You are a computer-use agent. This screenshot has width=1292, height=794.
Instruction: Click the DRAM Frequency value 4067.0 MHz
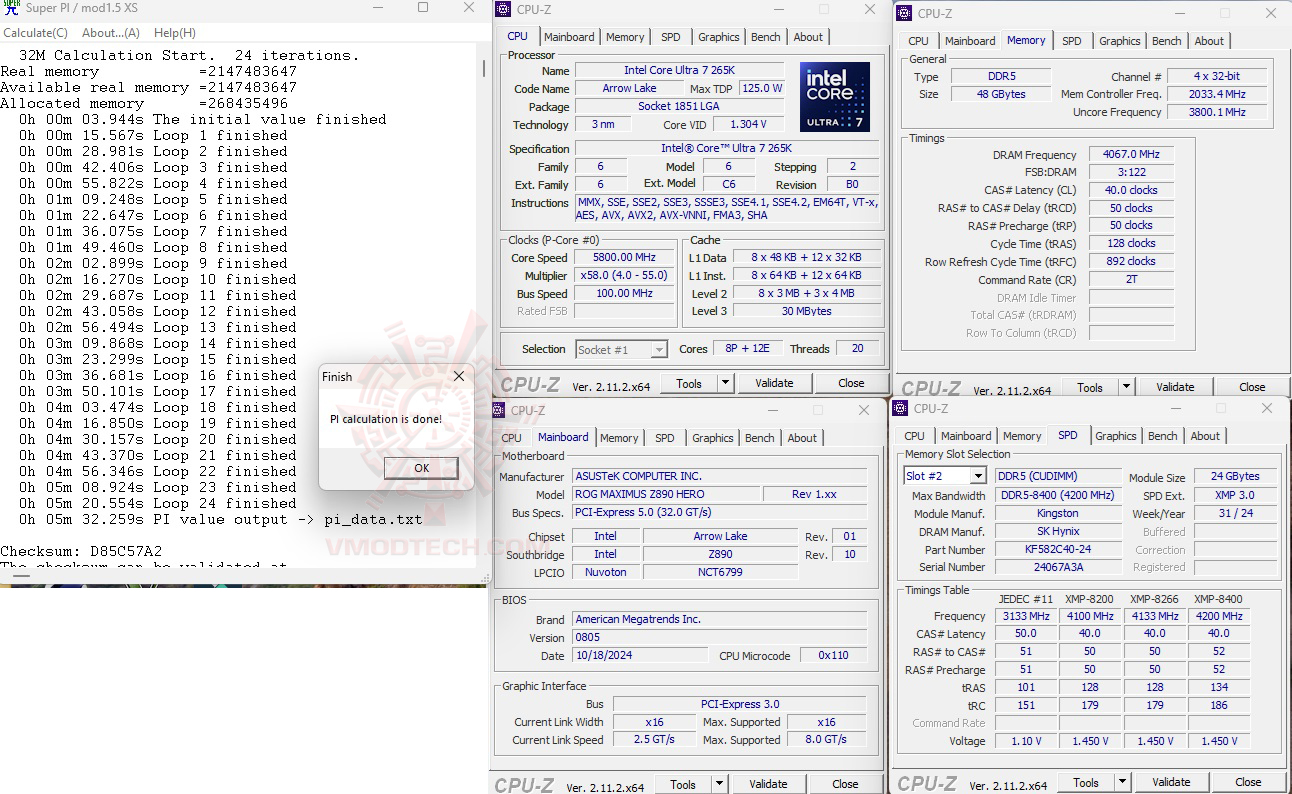(1131, 155)
